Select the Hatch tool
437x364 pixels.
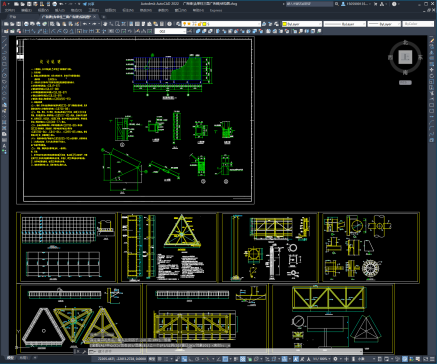(4, 122)
